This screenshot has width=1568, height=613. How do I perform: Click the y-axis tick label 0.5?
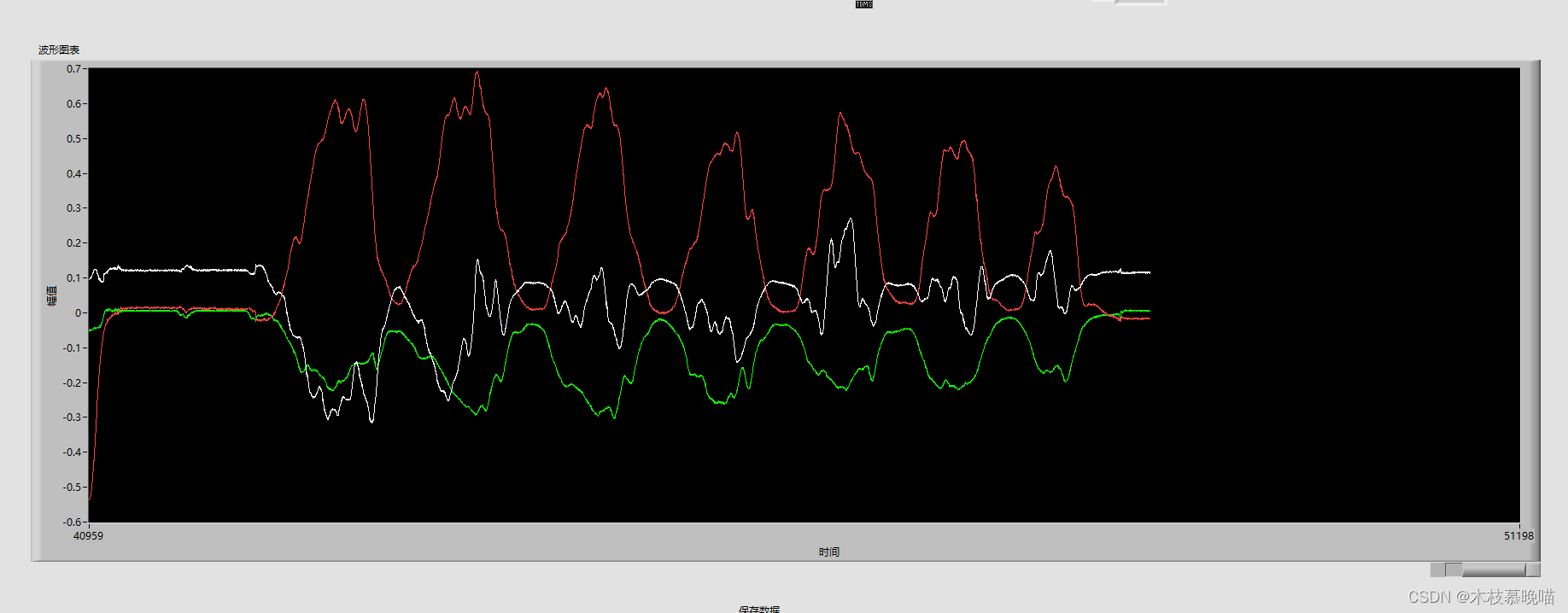73,139
